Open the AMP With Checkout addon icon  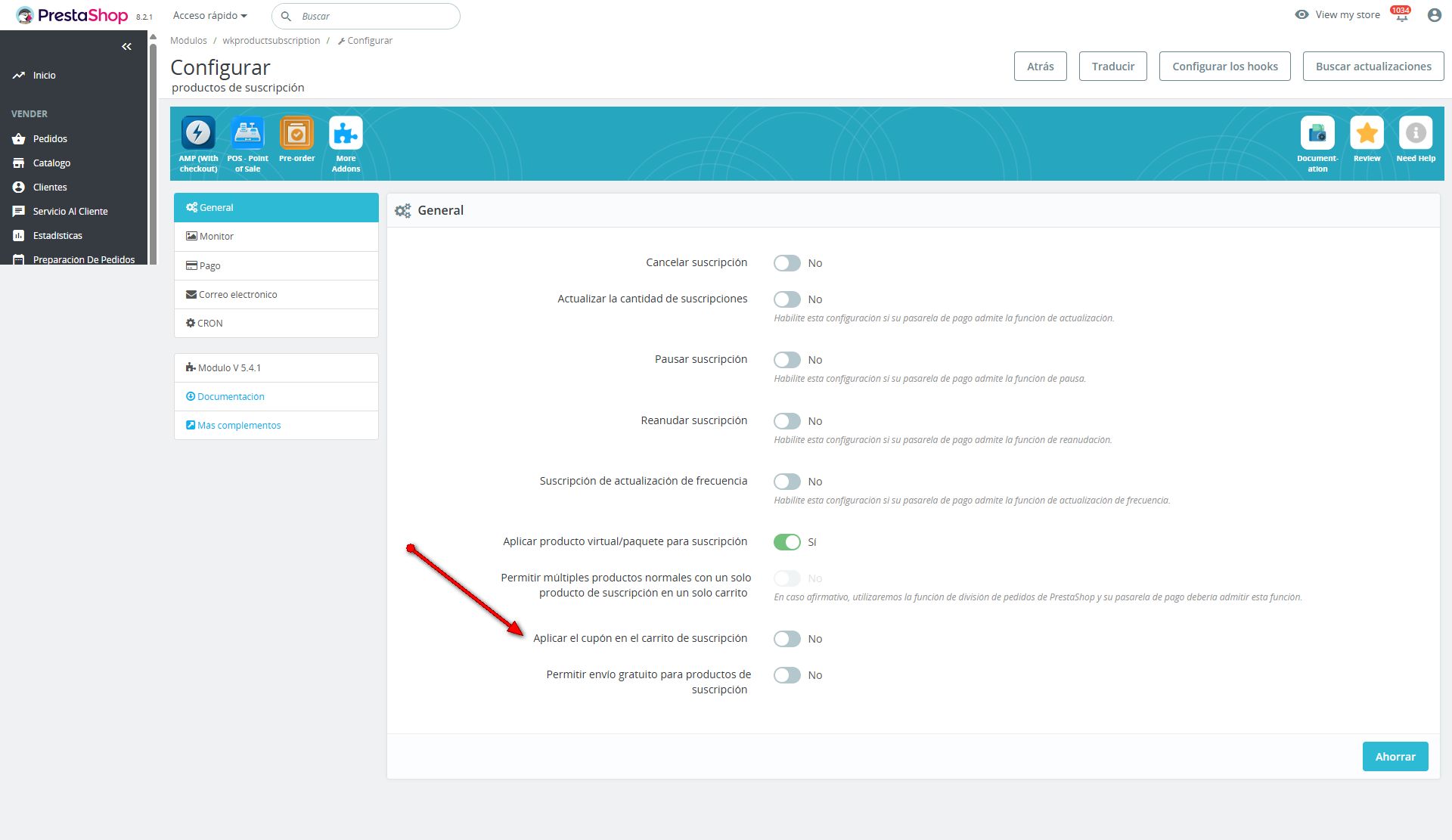tap(198, 134)
